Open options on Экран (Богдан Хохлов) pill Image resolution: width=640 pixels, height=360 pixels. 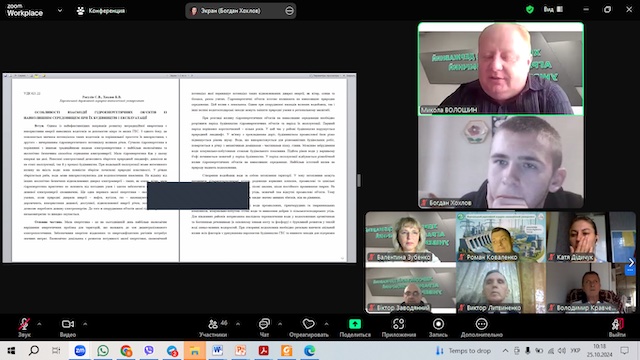[x=289, y=11]
